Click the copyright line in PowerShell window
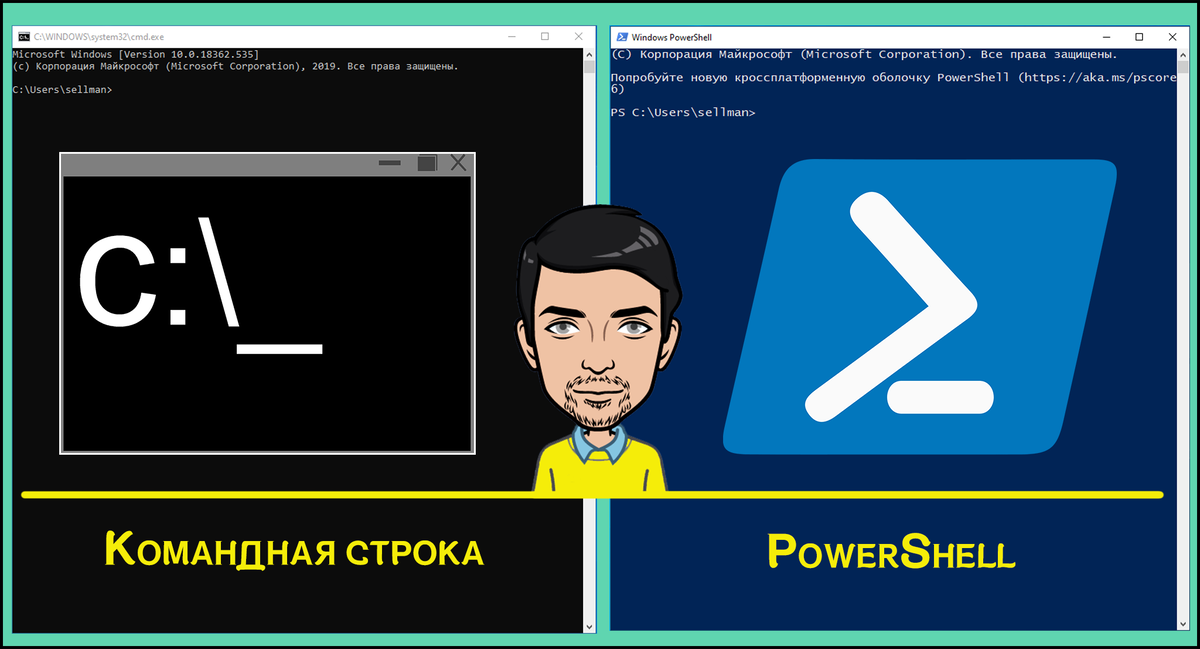 tap(864, 54)
